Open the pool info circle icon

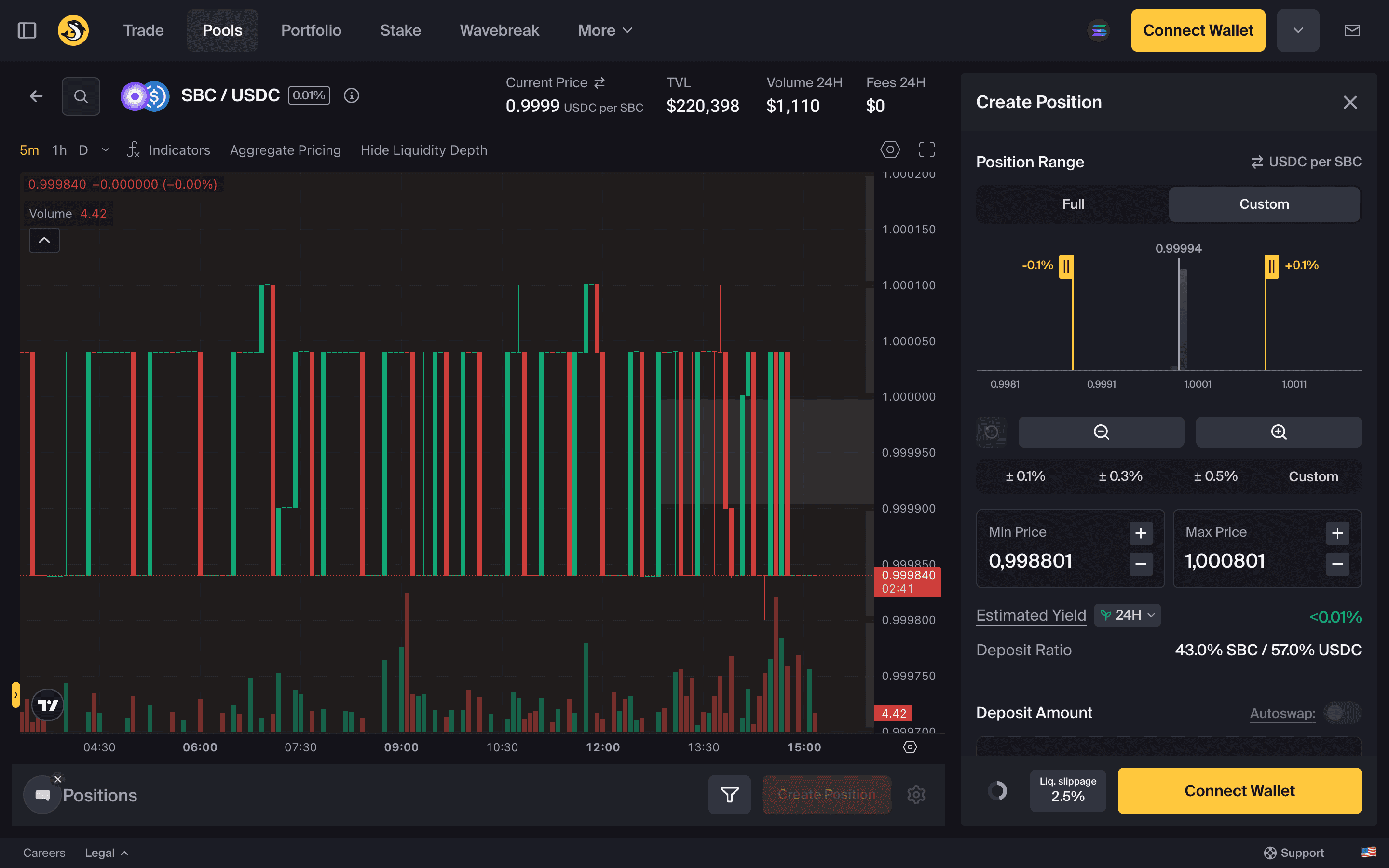351,96
